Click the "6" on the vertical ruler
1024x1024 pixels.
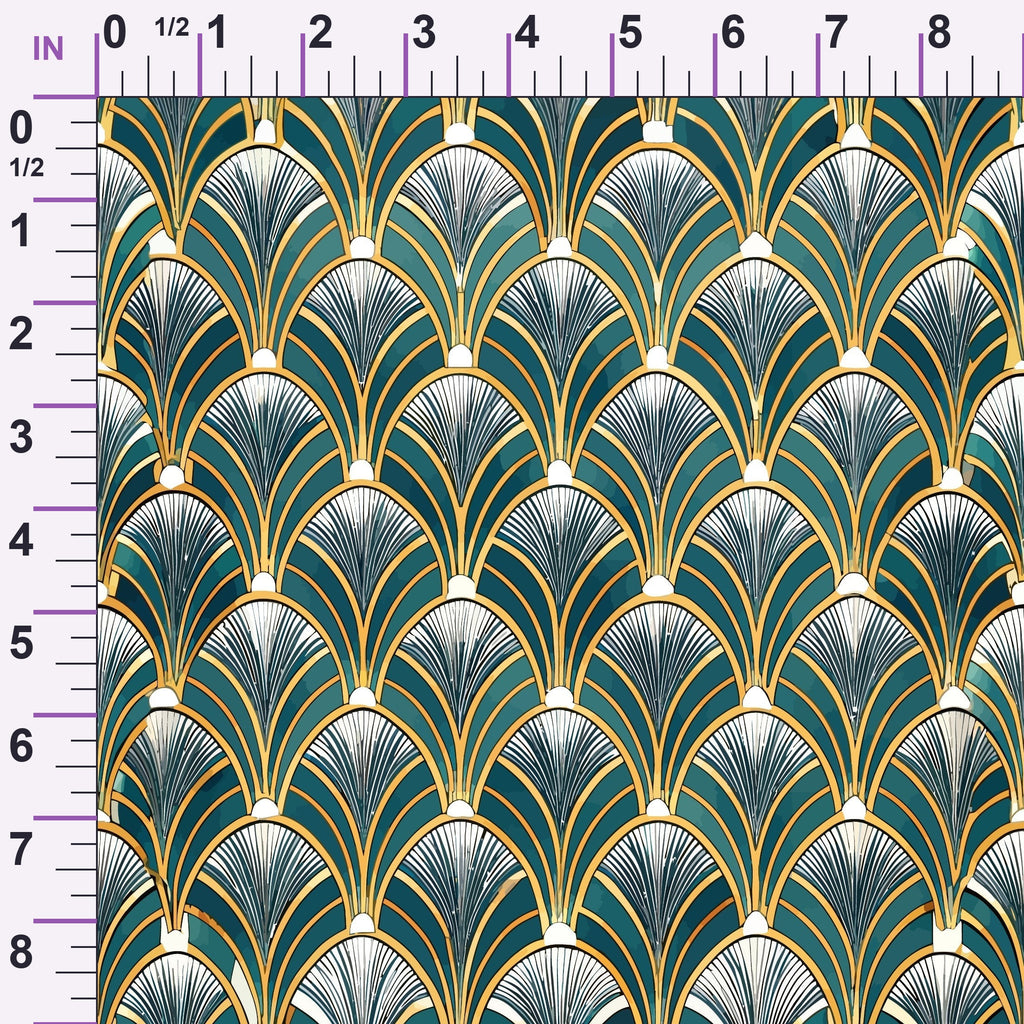[21, 747]
